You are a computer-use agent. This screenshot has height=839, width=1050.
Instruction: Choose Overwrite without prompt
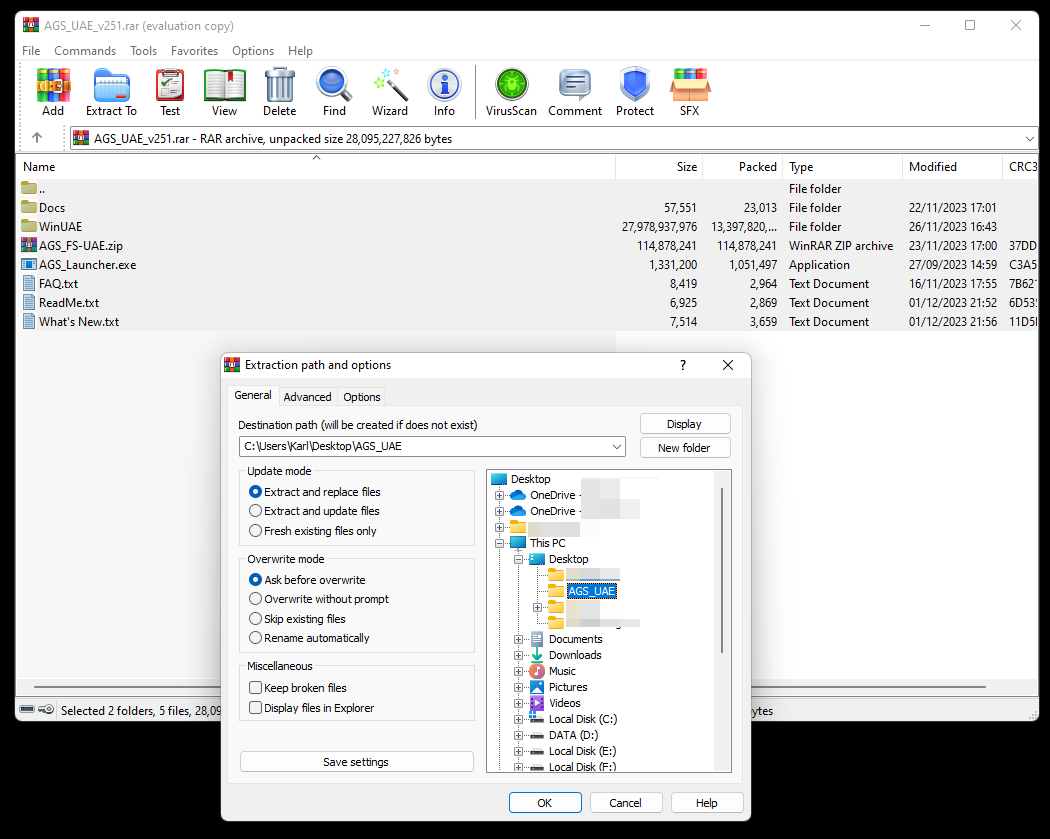coord(319,599)
